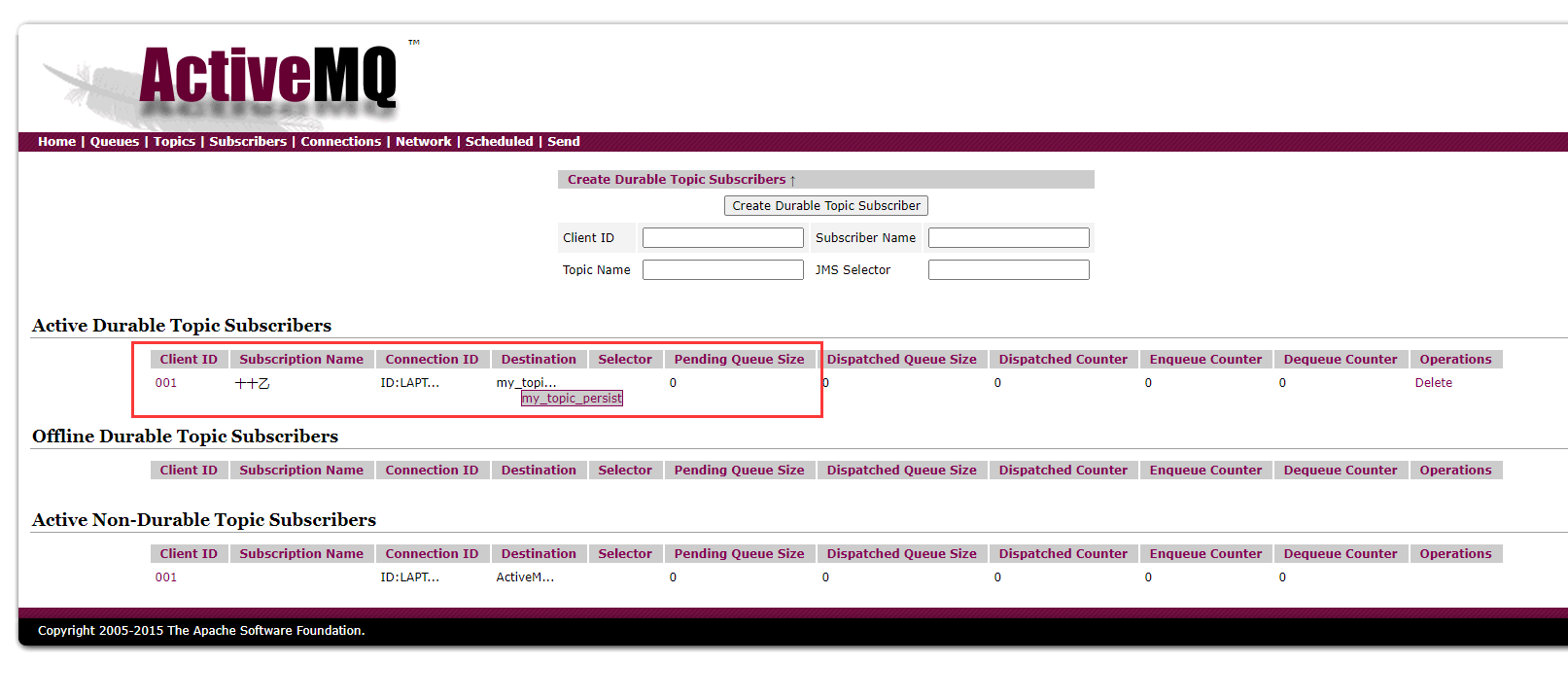1568x699 pixels.
Task: Click the ActiveM... destination cell
Action: coord(525,577)
